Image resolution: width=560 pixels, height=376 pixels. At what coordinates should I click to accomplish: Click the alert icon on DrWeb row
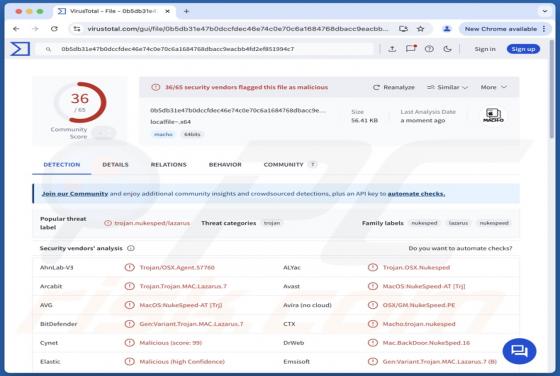coord(373,343)
